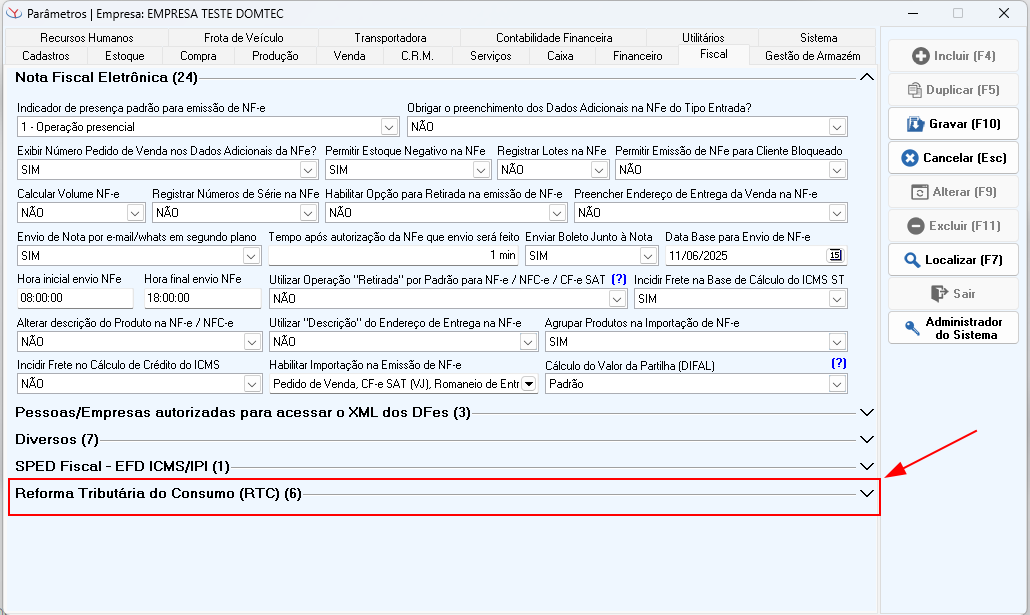The width and height of the screenshot is (1030, 615).
Task: Switch to the Financeiro tab
Action: tap(637, 56)
